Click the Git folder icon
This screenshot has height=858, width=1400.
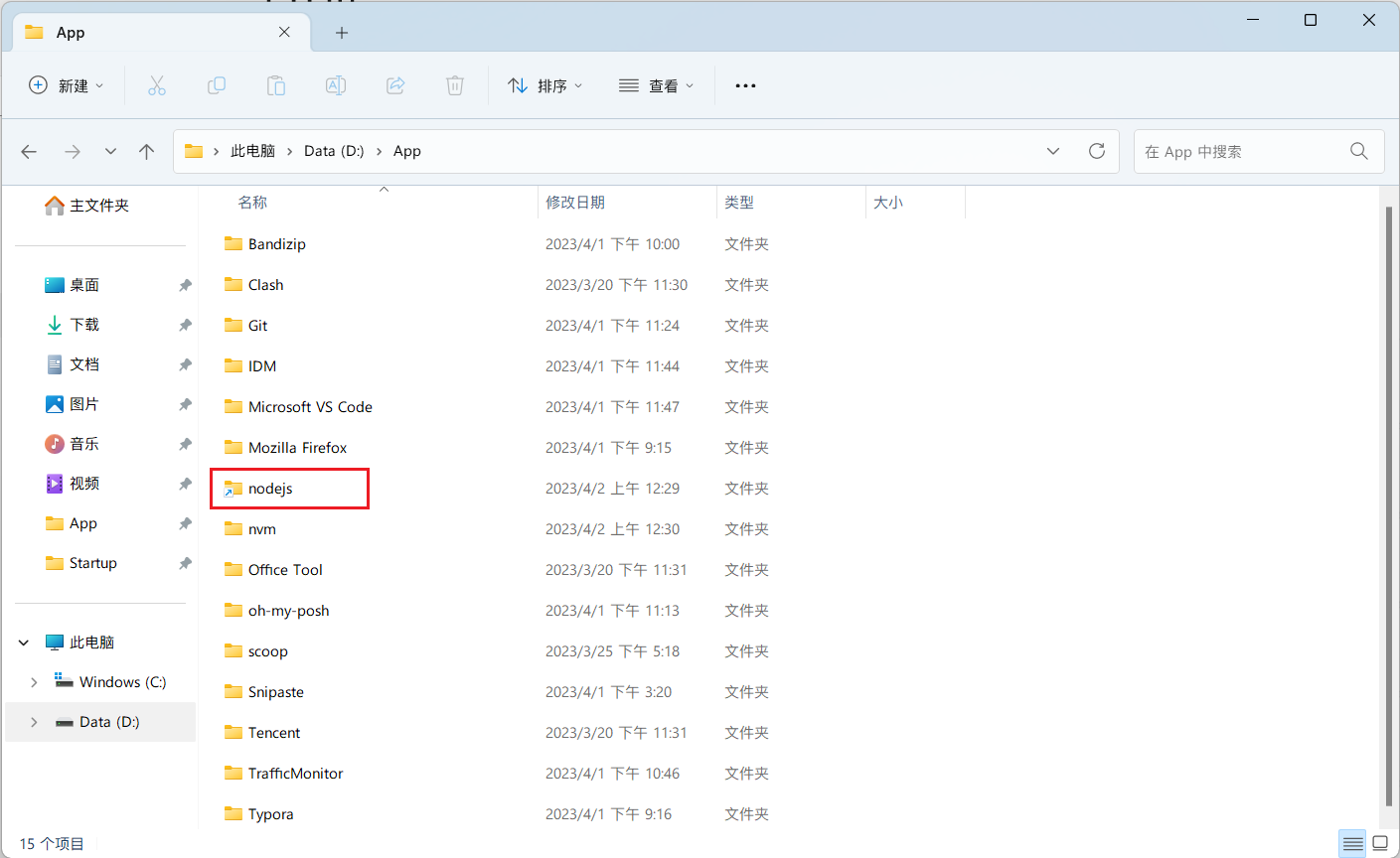pos(233,325)
